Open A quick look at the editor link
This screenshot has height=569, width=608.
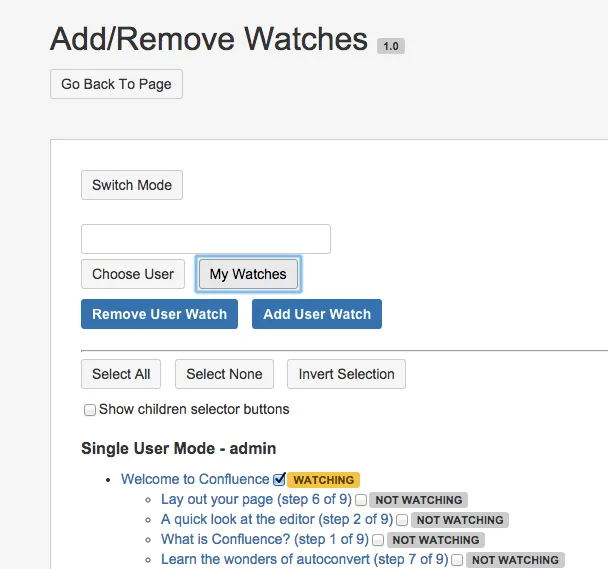point(277,520)
